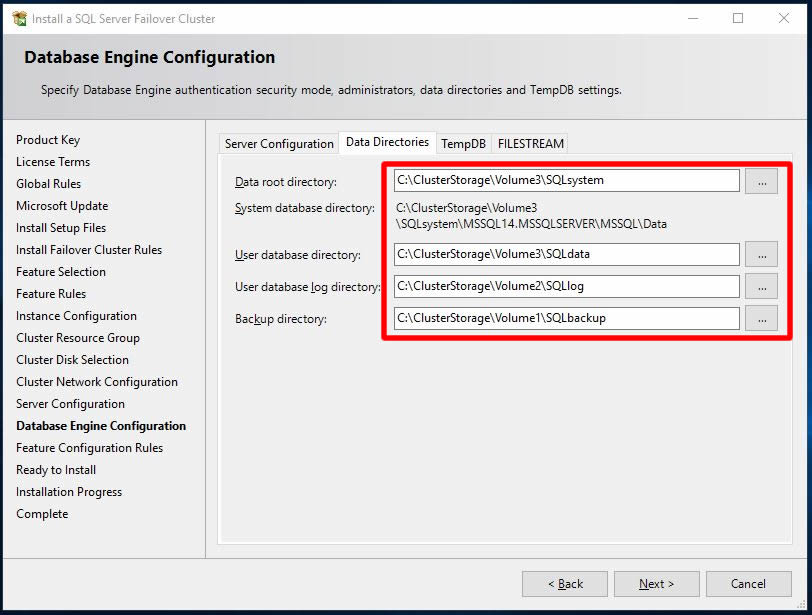Switch to the Server Configuration tab
Viewport: 812px width, 615px height.
click(279, 144)
